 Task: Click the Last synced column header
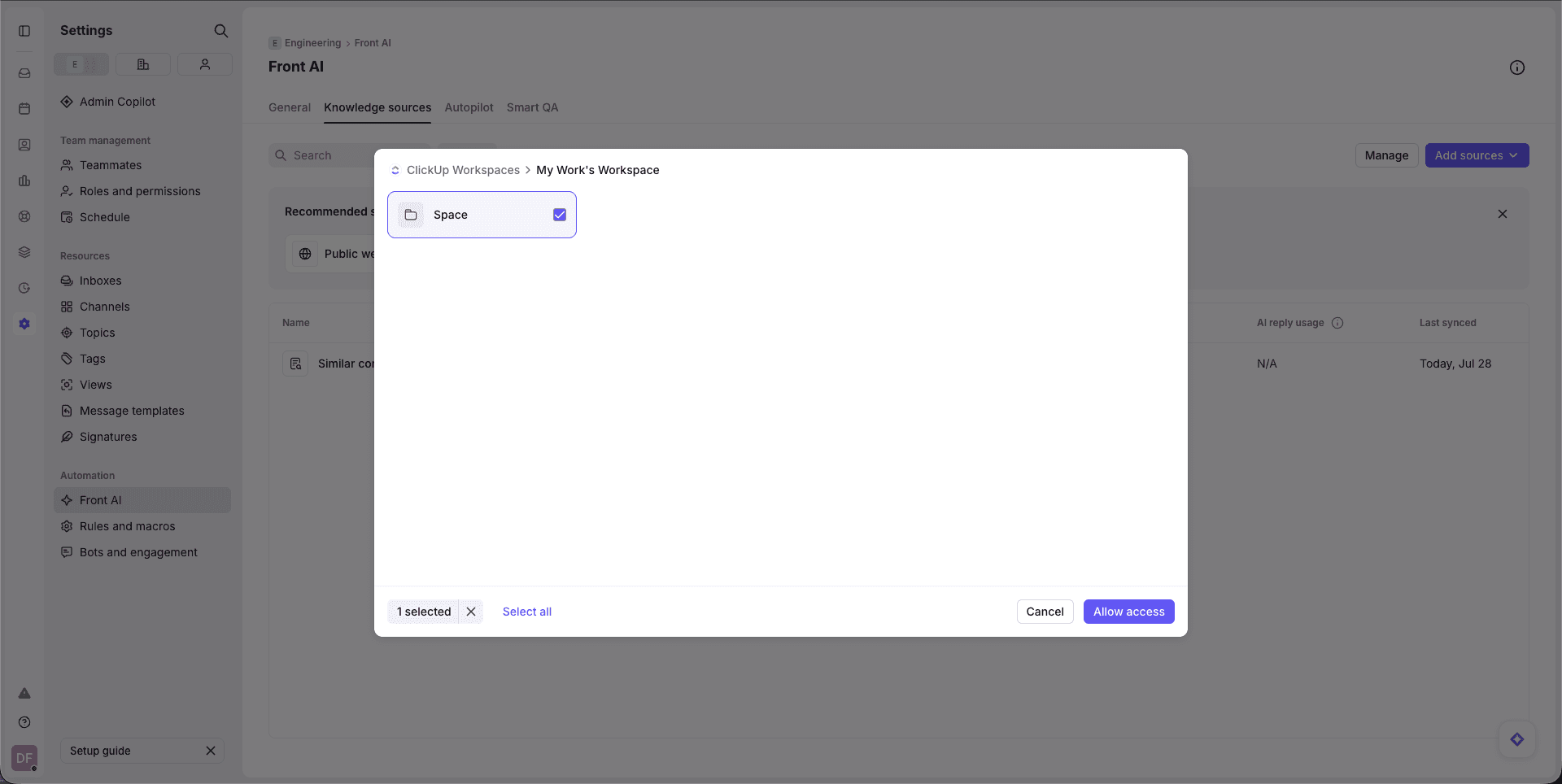(1447, 323)
